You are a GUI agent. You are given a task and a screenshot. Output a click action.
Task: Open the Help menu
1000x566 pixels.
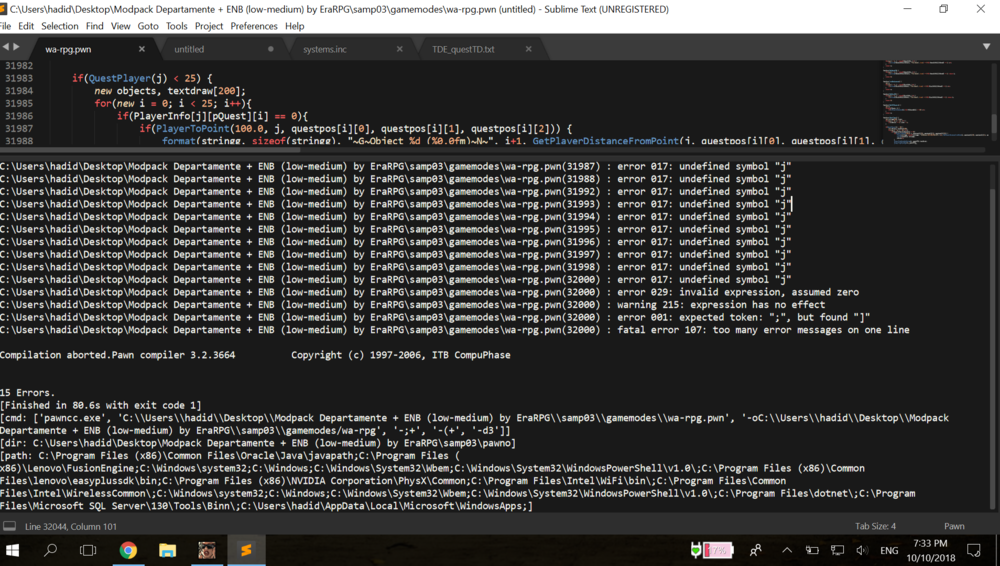point(295,26)
